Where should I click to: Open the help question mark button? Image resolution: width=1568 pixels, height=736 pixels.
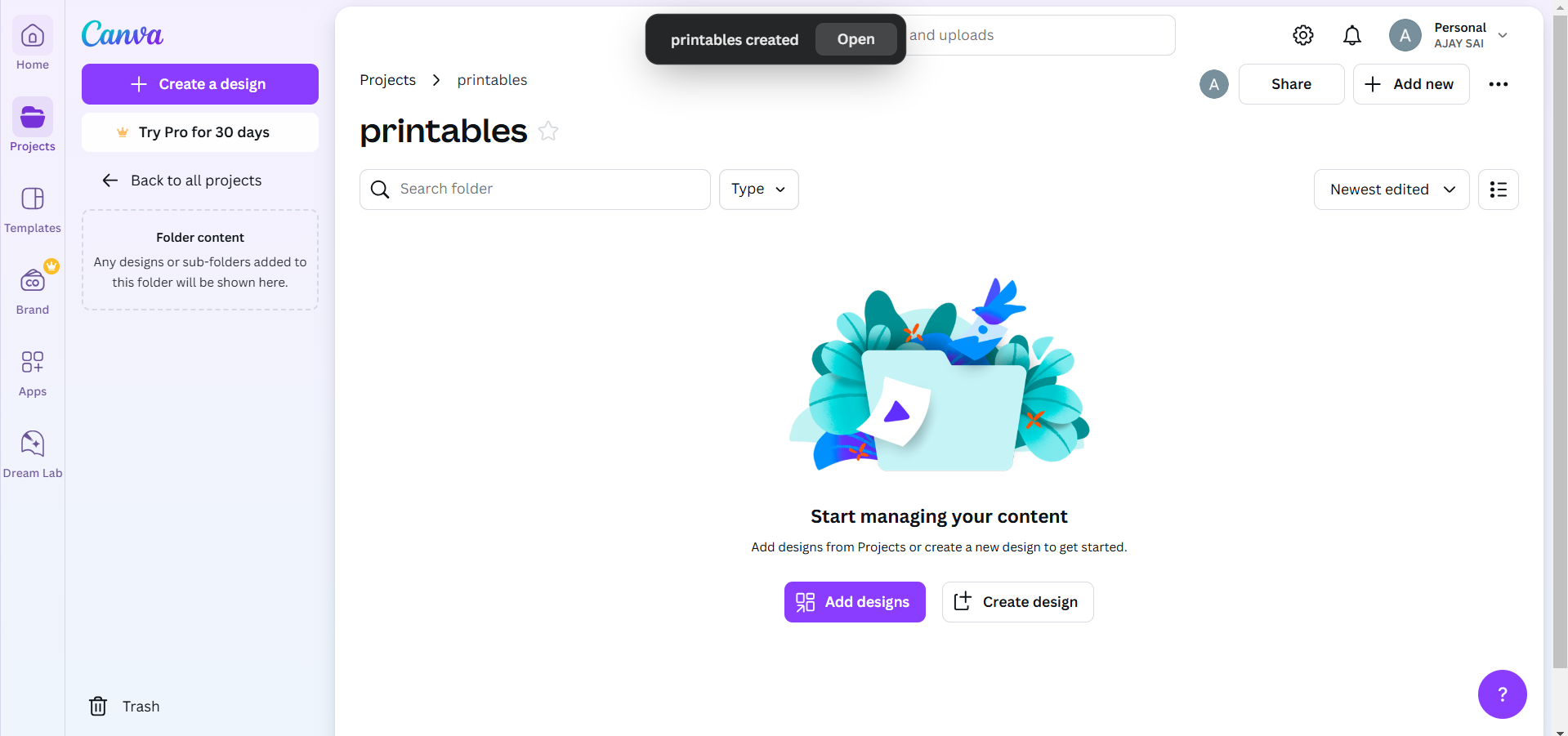point(1502,694)
